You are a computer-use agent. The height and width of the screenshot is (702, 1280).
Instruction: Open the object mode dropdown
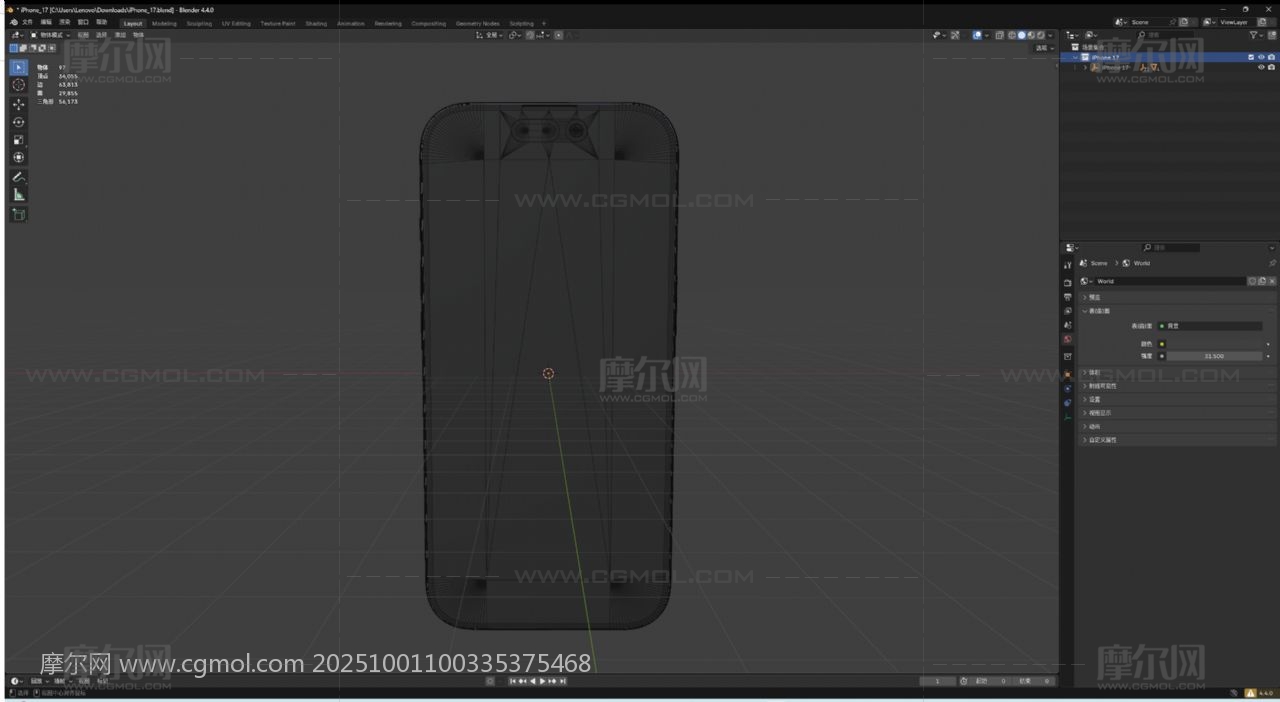coord(50,35)
